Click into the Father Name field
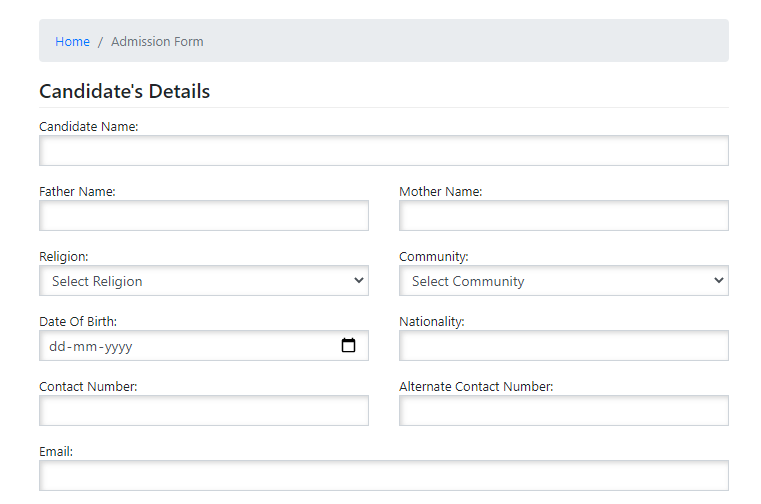Image resolution: width=761 pixels, height=504 pixels. pos(204,216)
